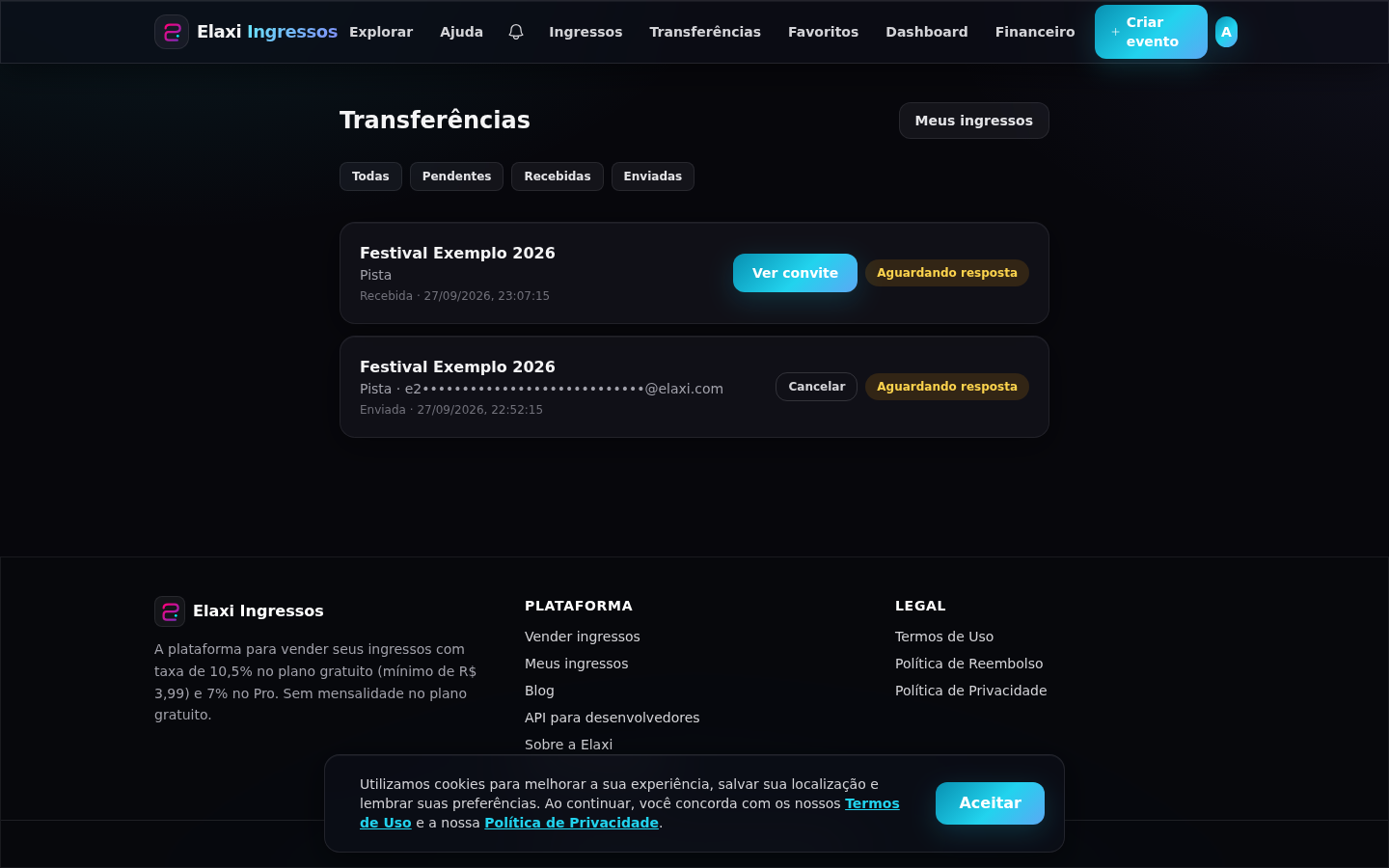Open Política de Privacidade in cookie banner
Screen dimensions: 1389x868
[x=571, y=823]
